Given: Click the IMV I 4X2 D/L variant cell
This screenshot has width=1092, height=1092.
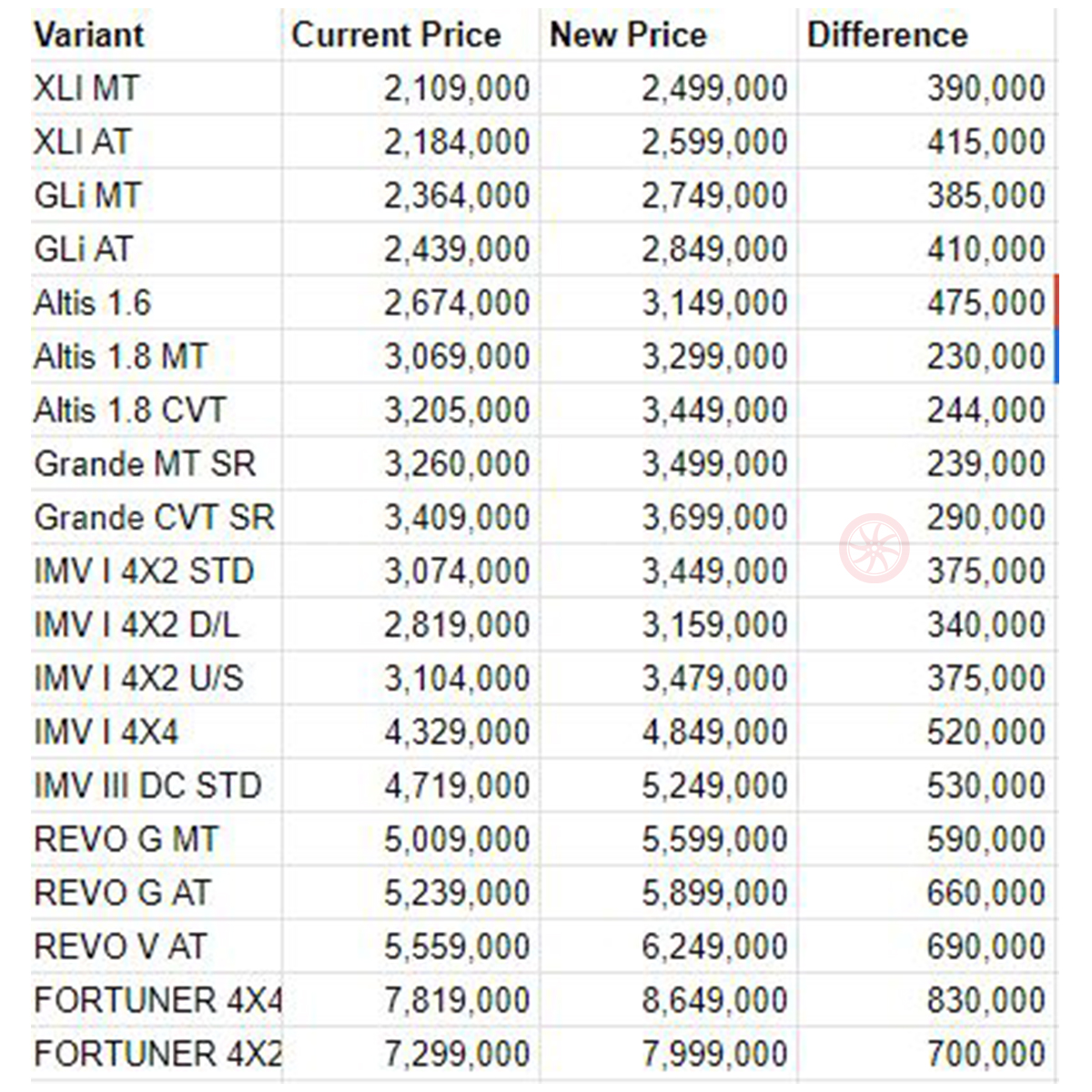Looking at the screenshot, I should 157,625.
